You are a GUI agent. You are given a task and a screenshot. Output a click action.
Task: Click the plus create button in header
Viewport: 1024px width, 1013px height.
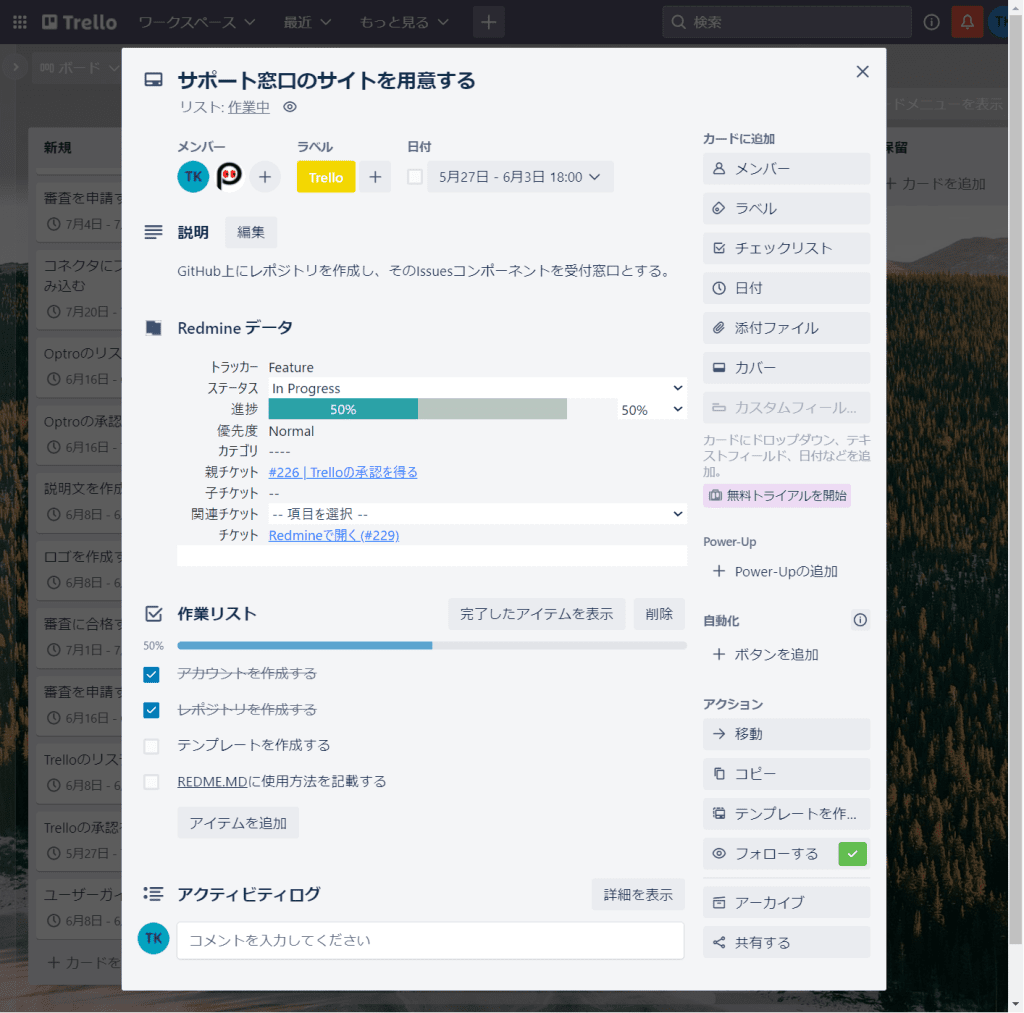488,22
